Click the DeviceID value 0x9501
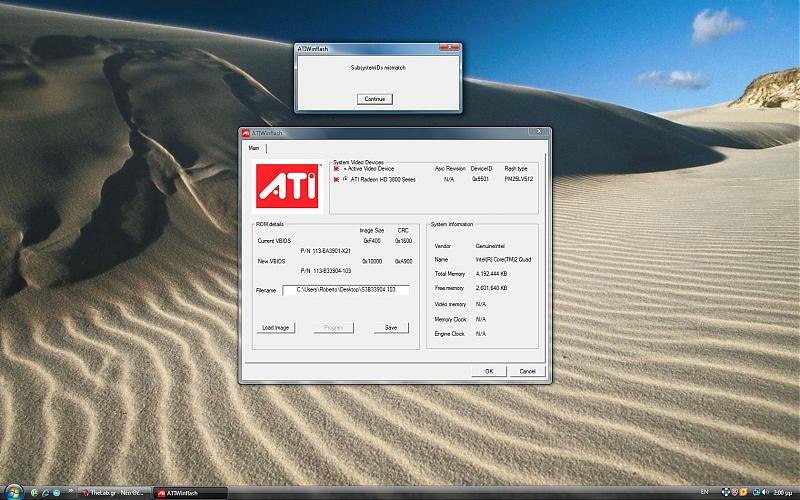The height and width of the screenshot is (500, 800). pyautogui.click(x=480, y=179)
